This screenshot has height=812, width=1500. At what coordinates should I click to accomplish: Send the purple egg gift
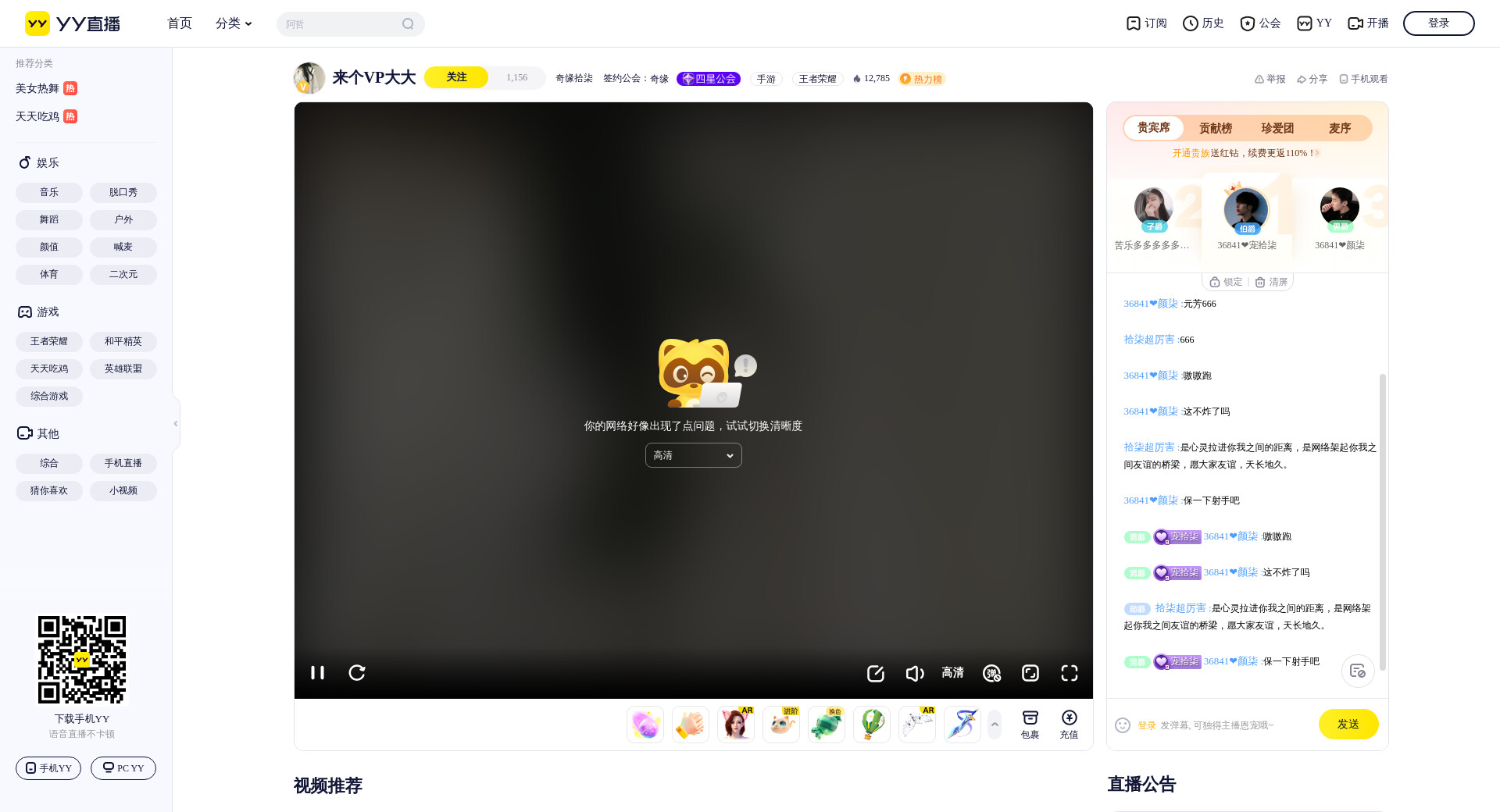click(645, 725)
